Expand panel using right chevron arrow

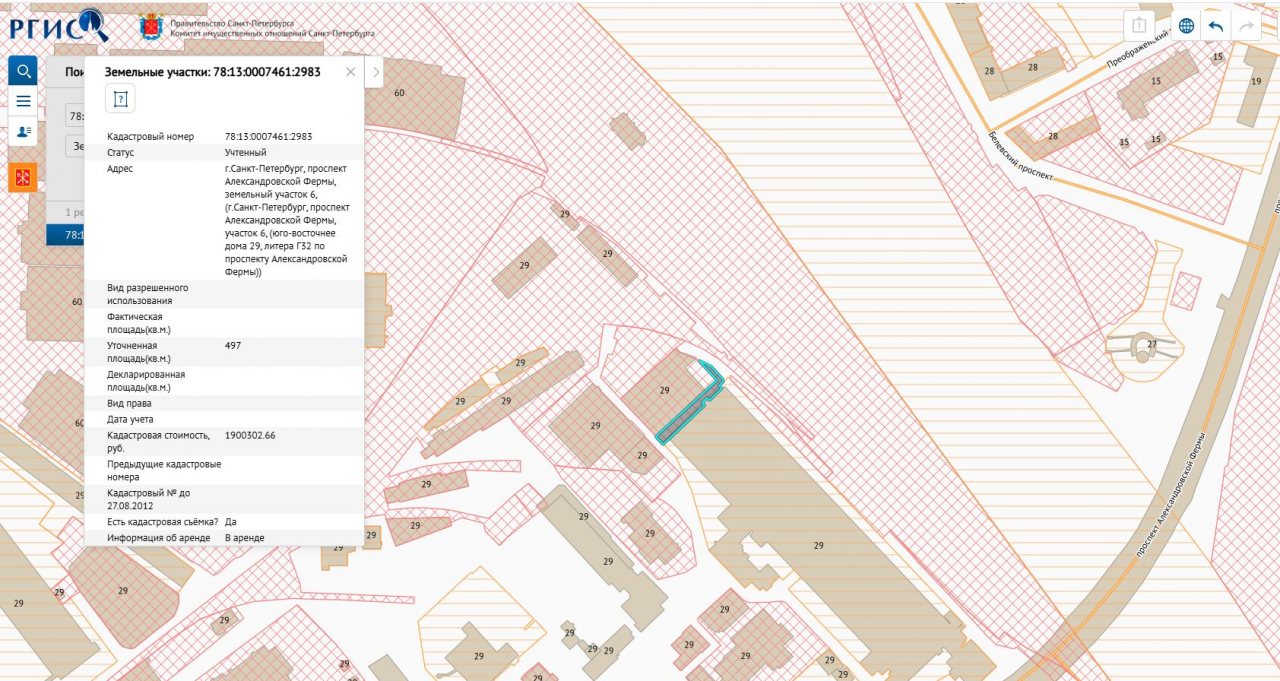(375, 72)
